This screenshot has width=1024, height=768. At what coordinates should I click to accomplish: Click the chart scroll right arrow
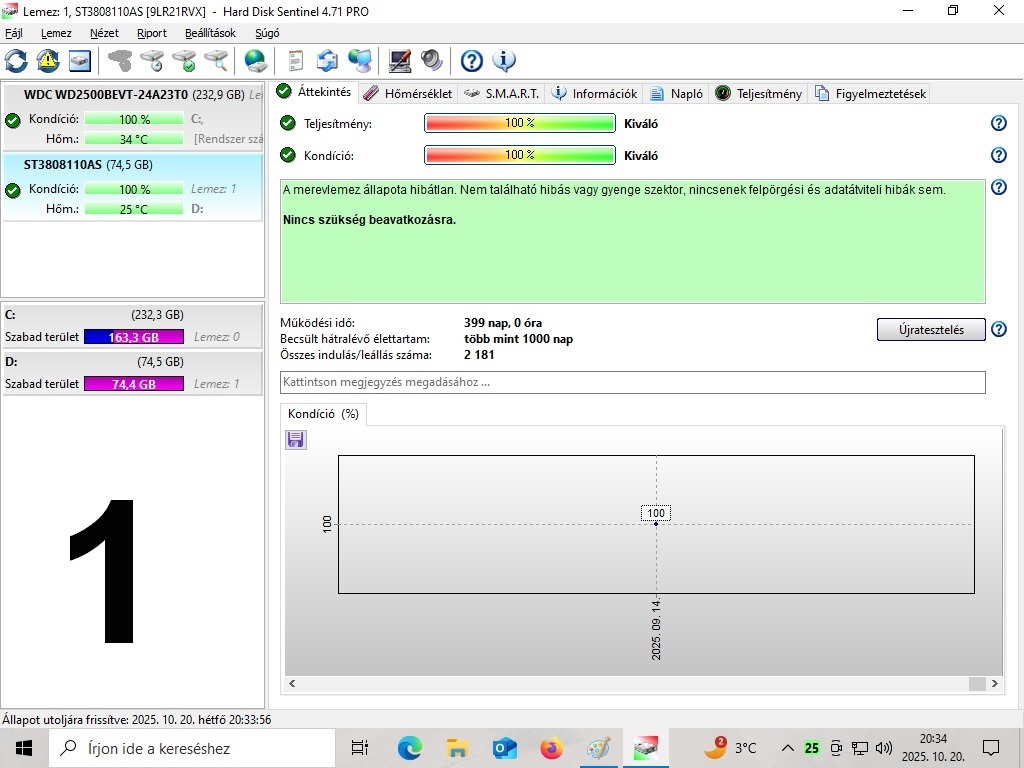tap(995, 683)
